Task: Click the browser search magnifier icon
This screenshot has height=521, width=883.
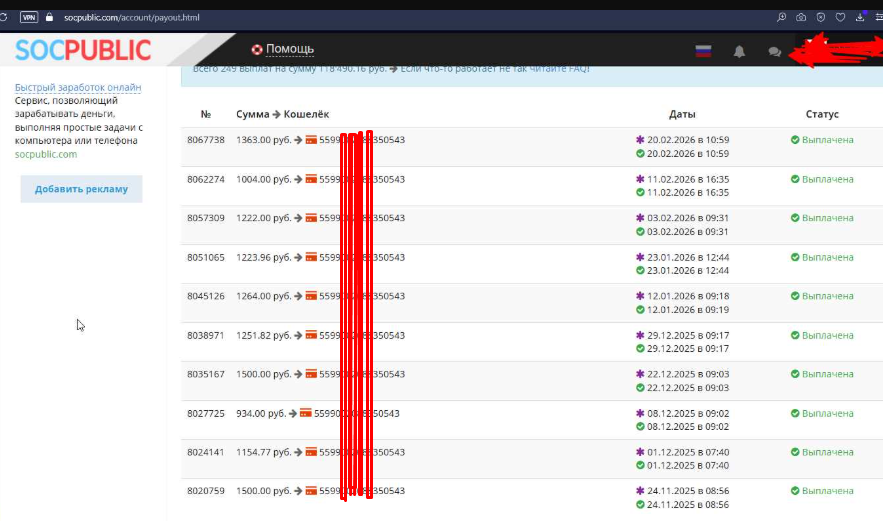Action: click(x=781, y=17)
